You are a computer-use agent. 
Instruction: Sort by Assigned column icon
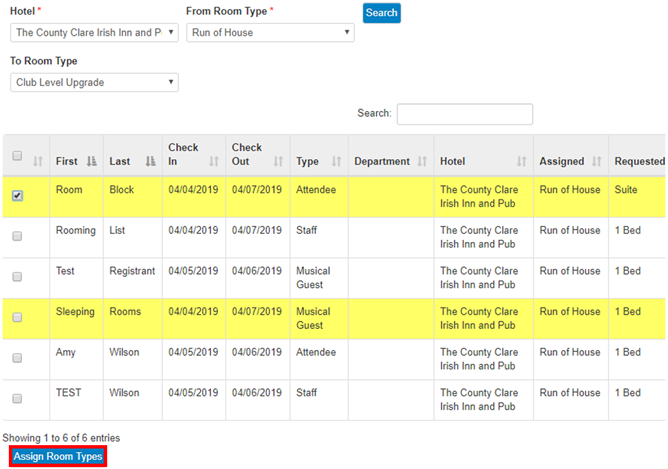[597, 161]
